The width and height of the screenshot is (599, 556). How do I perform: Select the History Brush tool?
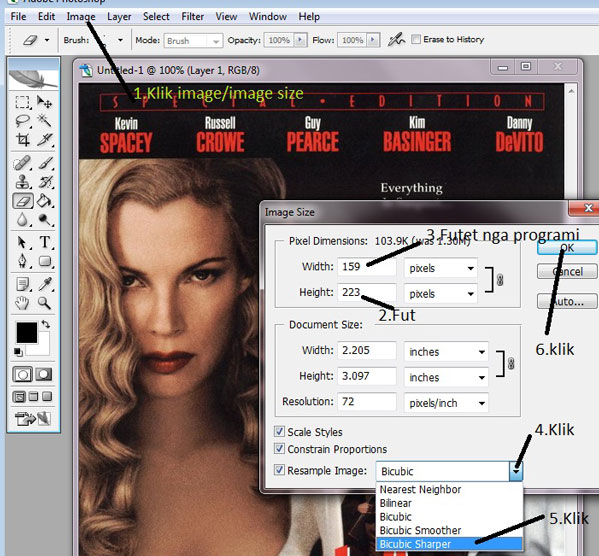(45, 182)
